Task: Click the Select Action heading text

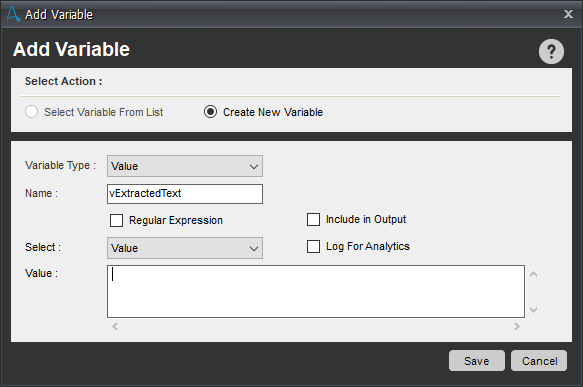Action: (63, 81)
